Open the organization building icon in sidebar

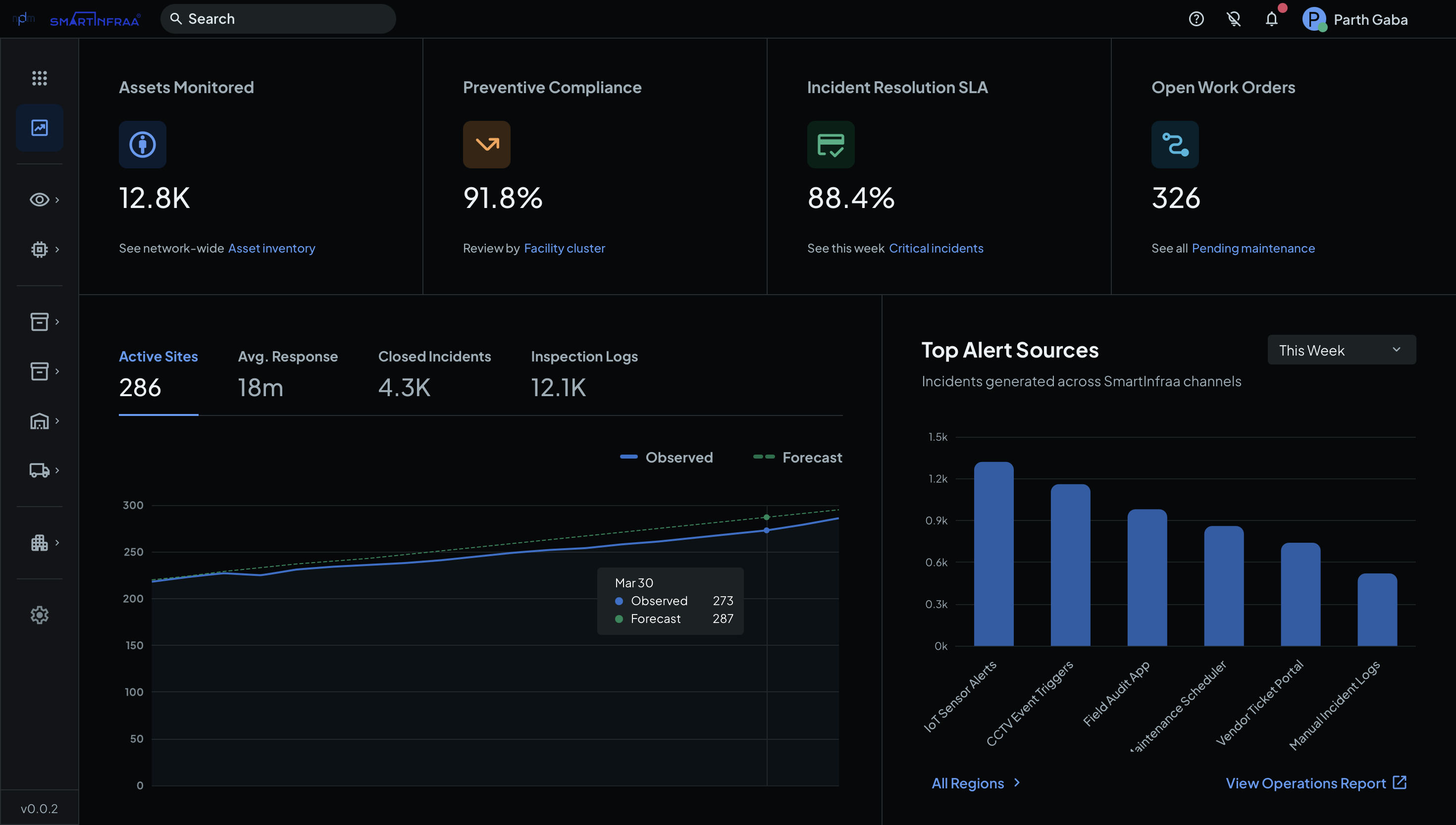(39, 542)
